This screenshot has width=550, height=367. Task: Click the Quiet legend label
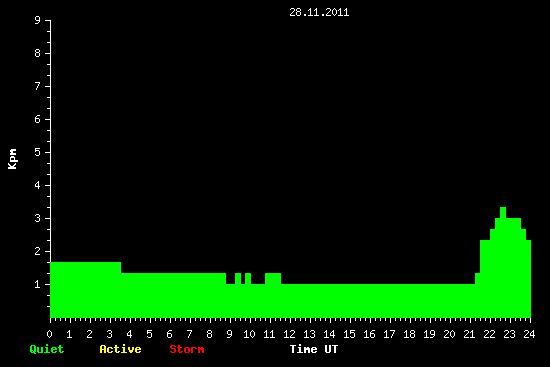(47, 349)
